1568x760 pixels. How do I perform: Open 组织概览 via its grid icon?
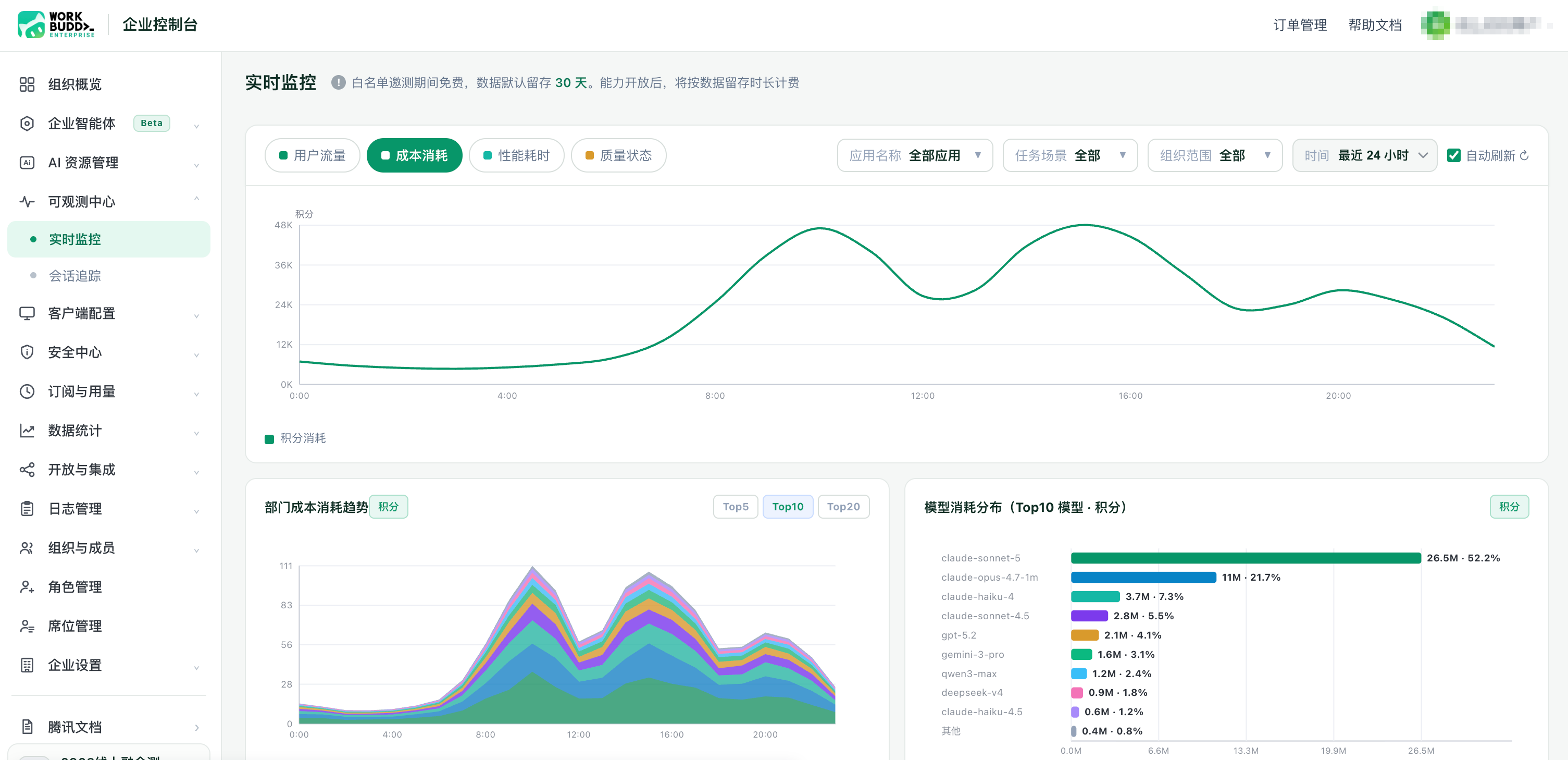[27, 84]
